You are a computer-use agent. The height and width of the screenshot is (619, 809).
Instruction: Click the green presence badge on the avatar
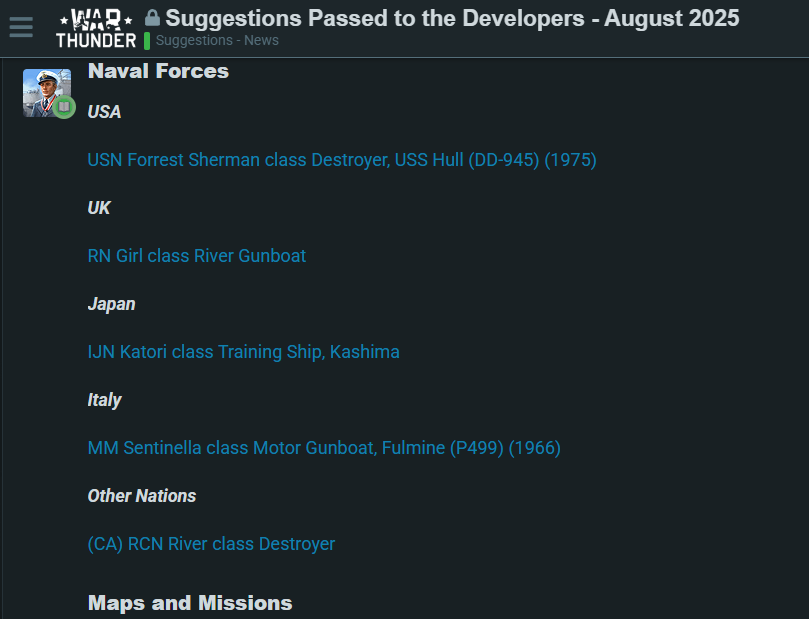[x=64, y=107]
